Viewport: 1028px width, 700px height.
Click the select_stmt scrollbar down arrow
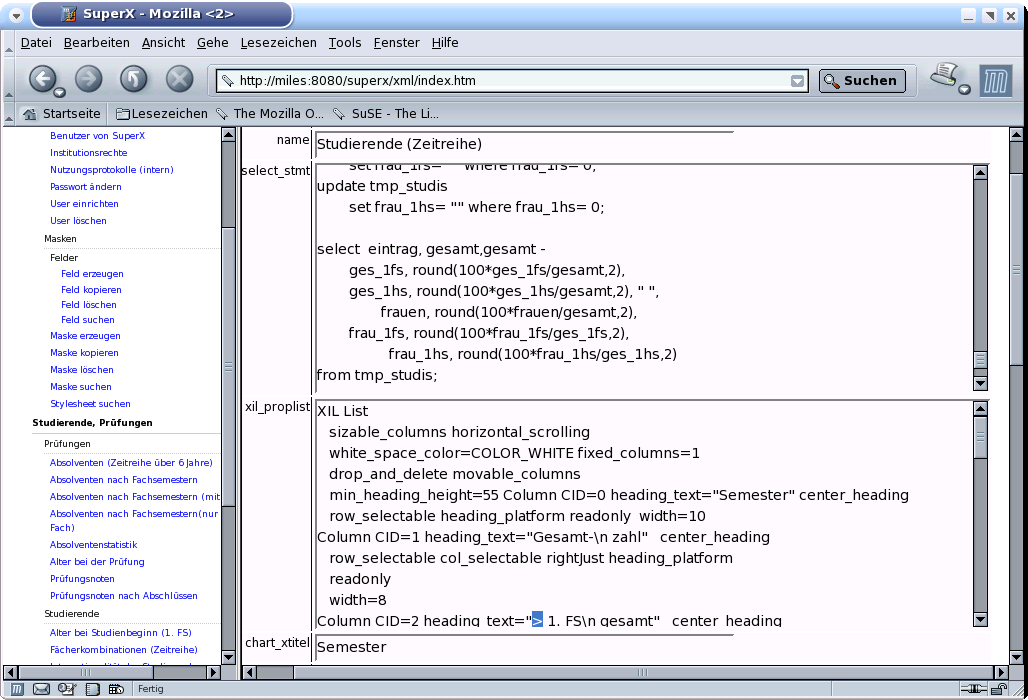pyautogui.click(x=980, y=383)
